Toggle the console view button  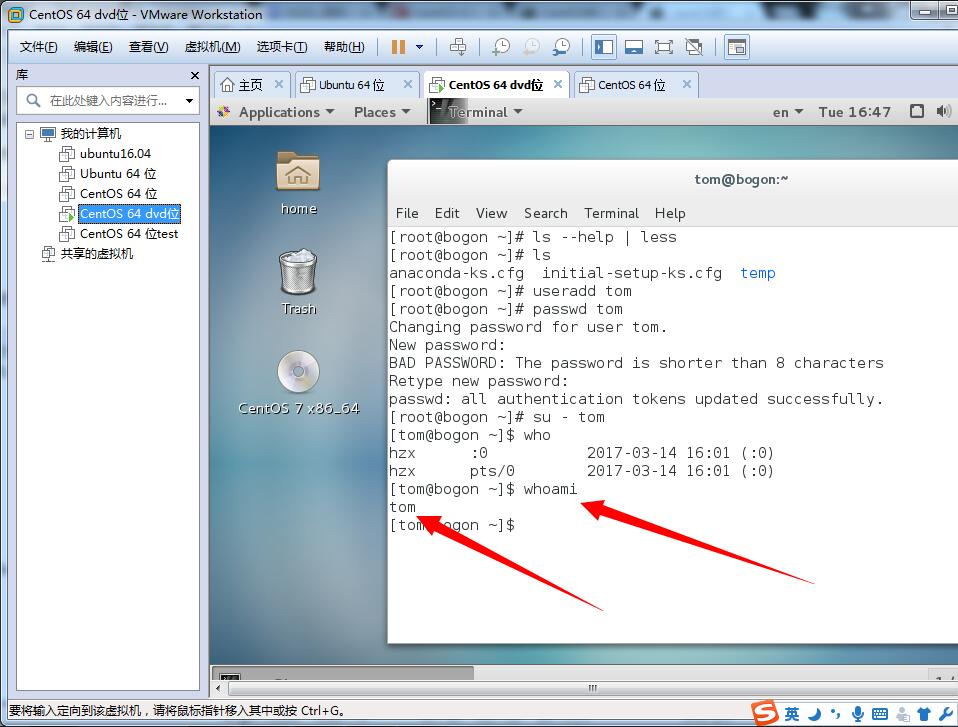(737, 47)
